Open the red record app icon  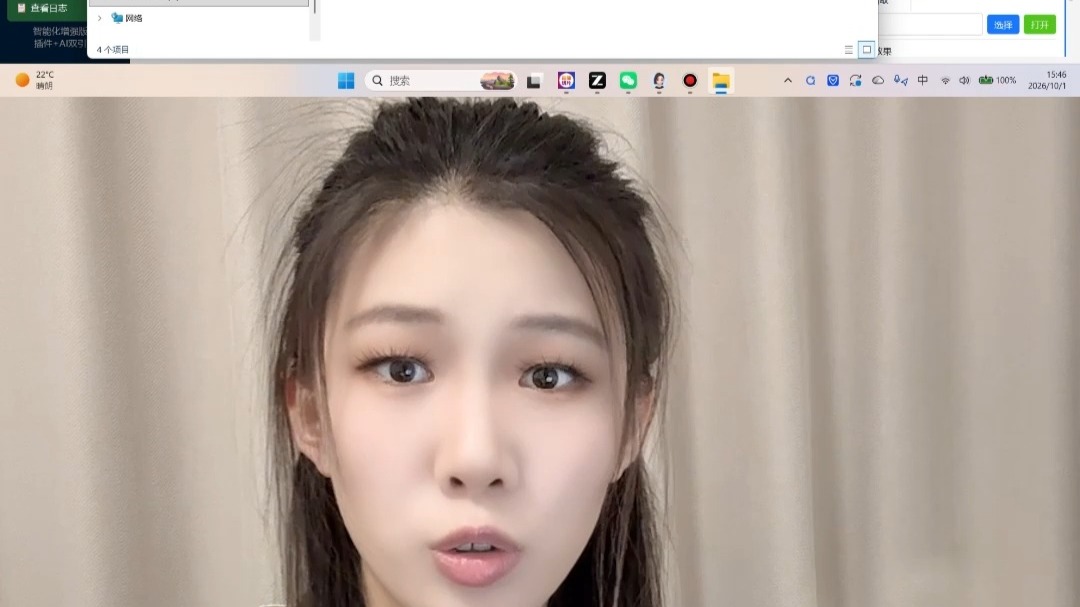(689, 81)
